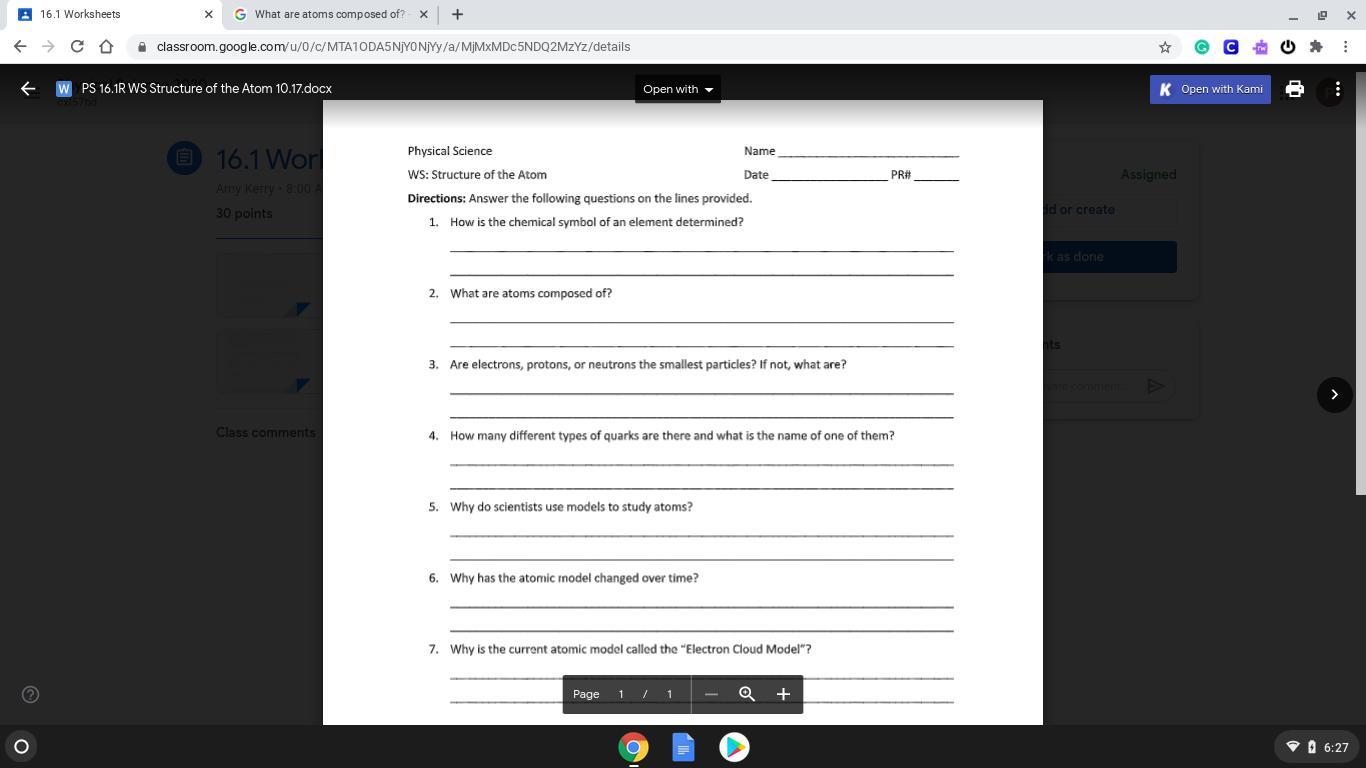Screen dimensions: 1366x768
Task: Launch Play Store from the shelf
Action: 734,747
